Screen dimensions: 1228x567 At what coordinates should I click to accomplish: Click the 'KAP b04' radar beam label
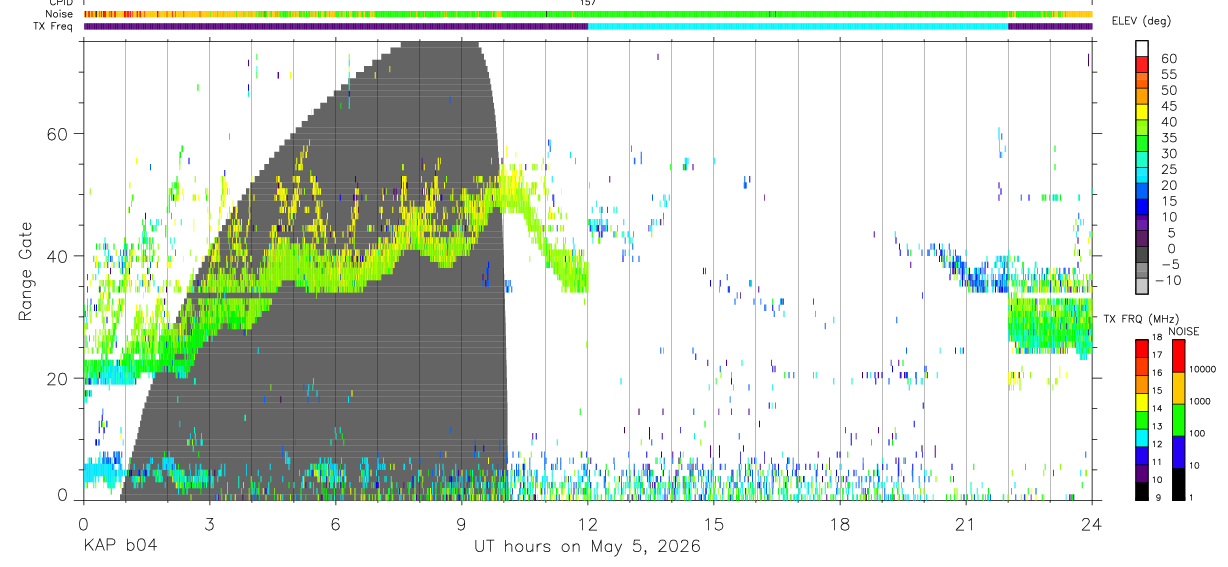click(x=119, y=547)
